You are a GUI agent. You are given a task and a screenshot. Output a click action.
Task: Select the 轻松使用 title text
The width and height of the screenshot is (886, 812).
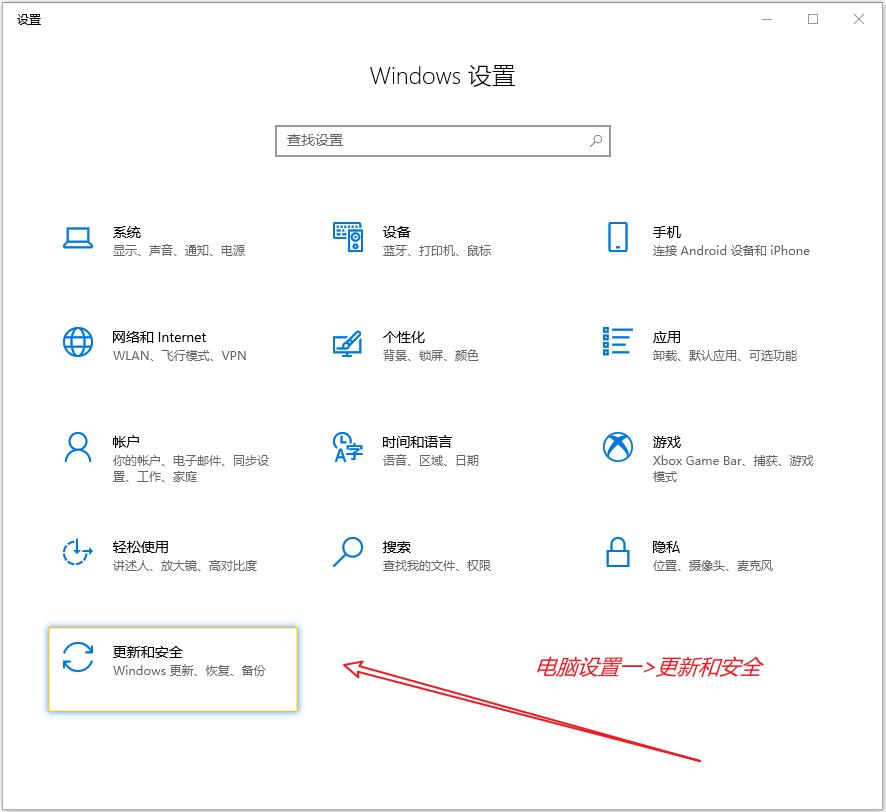pyautogui.click(x=141, y=547)
